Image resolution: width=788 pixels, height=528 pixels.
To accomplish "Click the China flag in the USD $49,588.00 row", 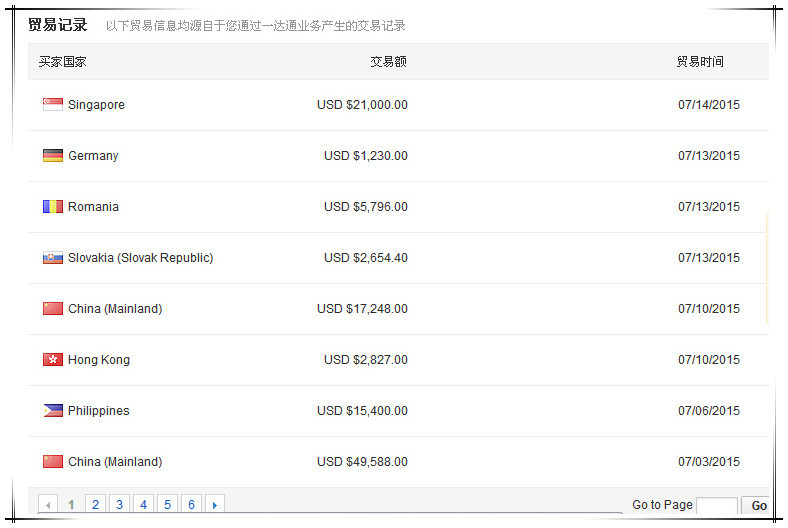I will (x=53, y=462).
